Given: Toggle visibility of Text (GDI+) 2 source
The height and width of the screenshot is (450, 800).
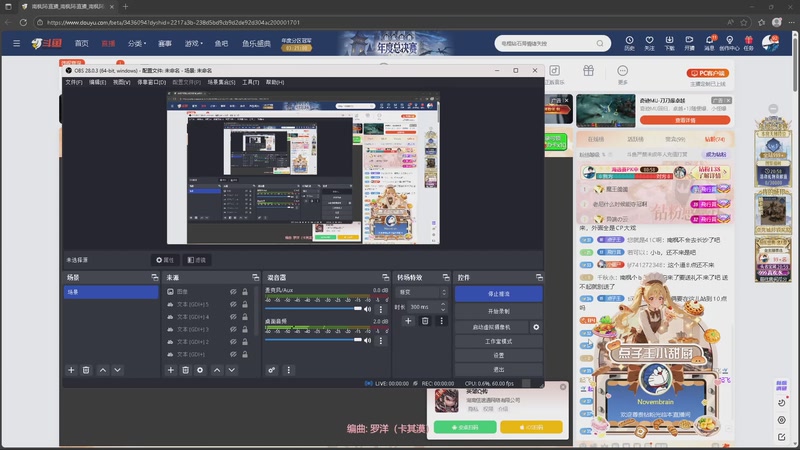Looking at the screenshot, I should click(233, 342).
